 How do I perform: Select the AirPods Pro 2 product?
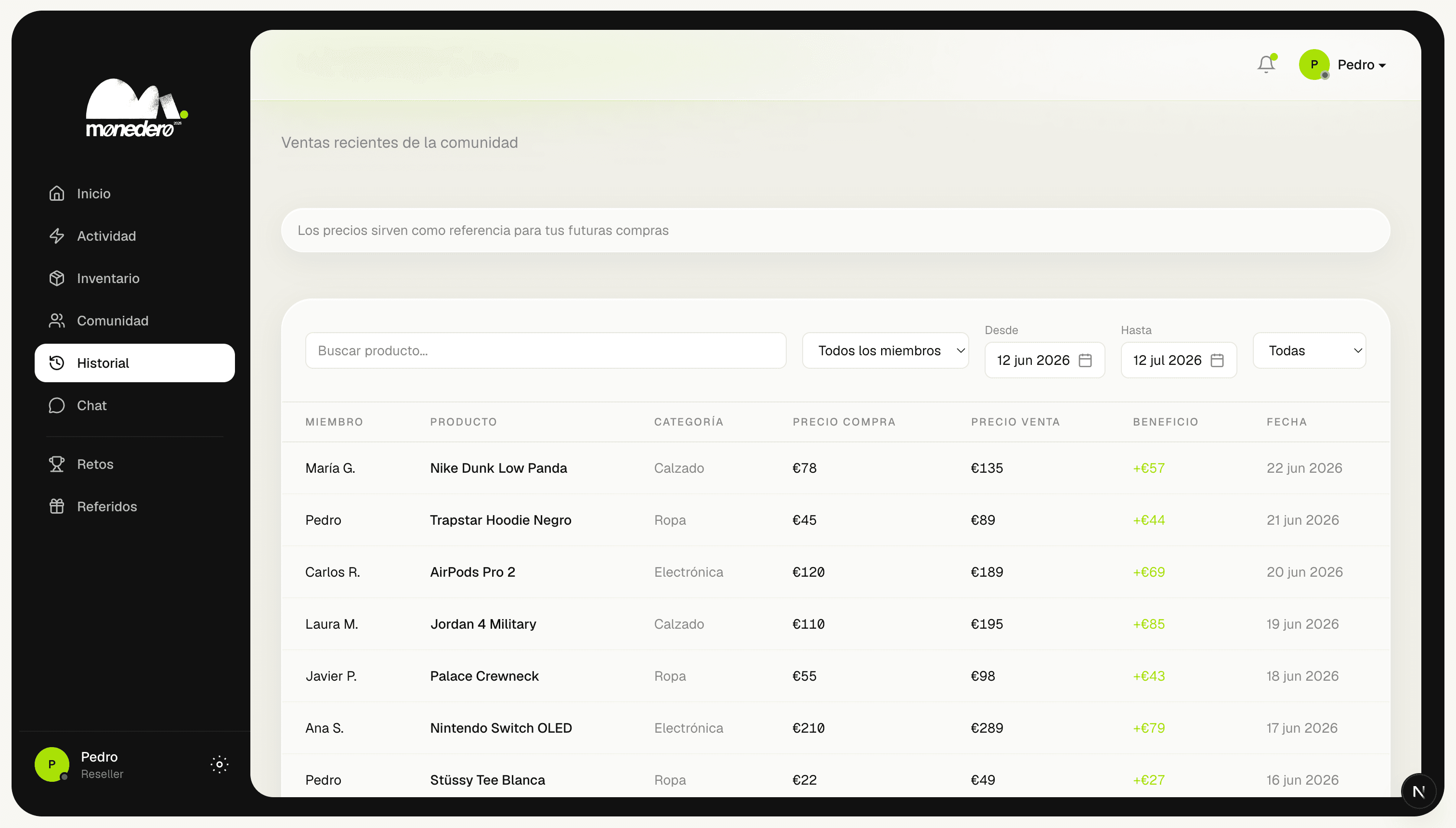[x=473, y=572]
